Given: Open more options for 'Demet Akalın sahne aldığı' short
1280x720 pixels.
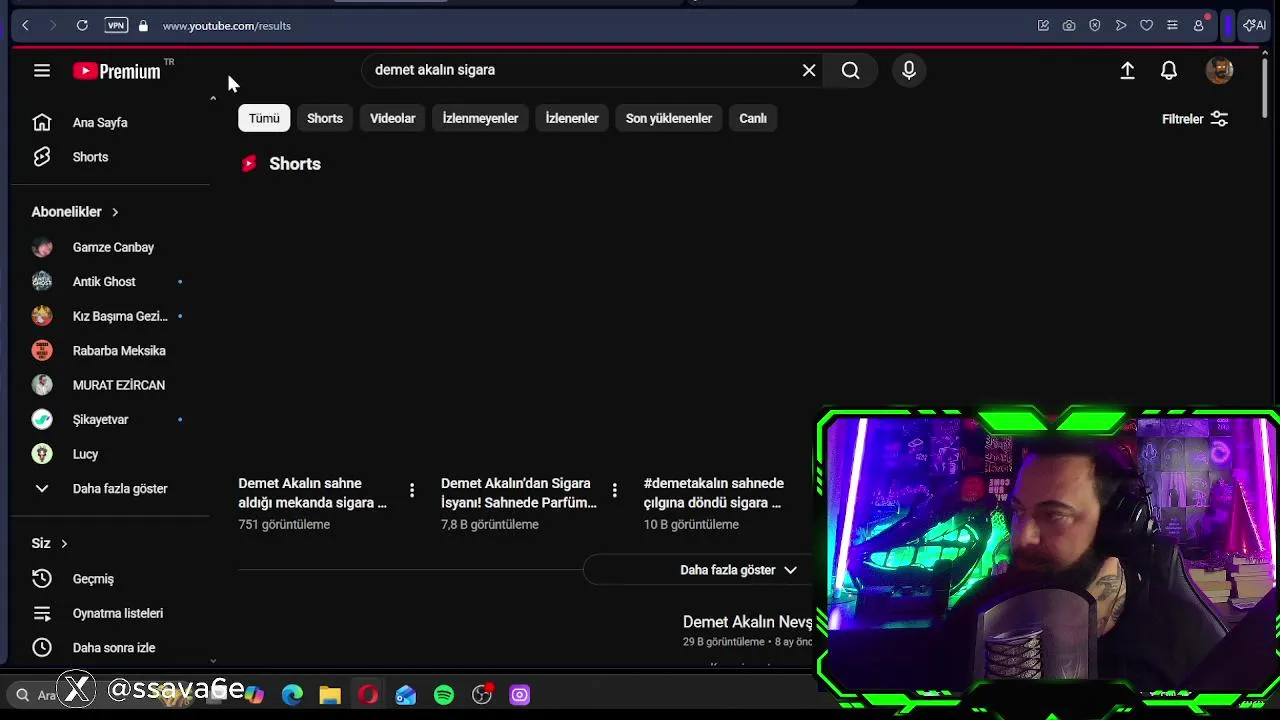Looking at the screenshot, I should click(x=412, y=490).
